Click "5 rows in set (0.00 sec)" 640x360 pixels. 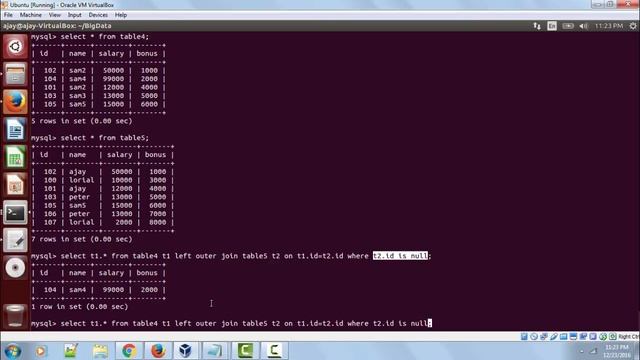(82, 121)
